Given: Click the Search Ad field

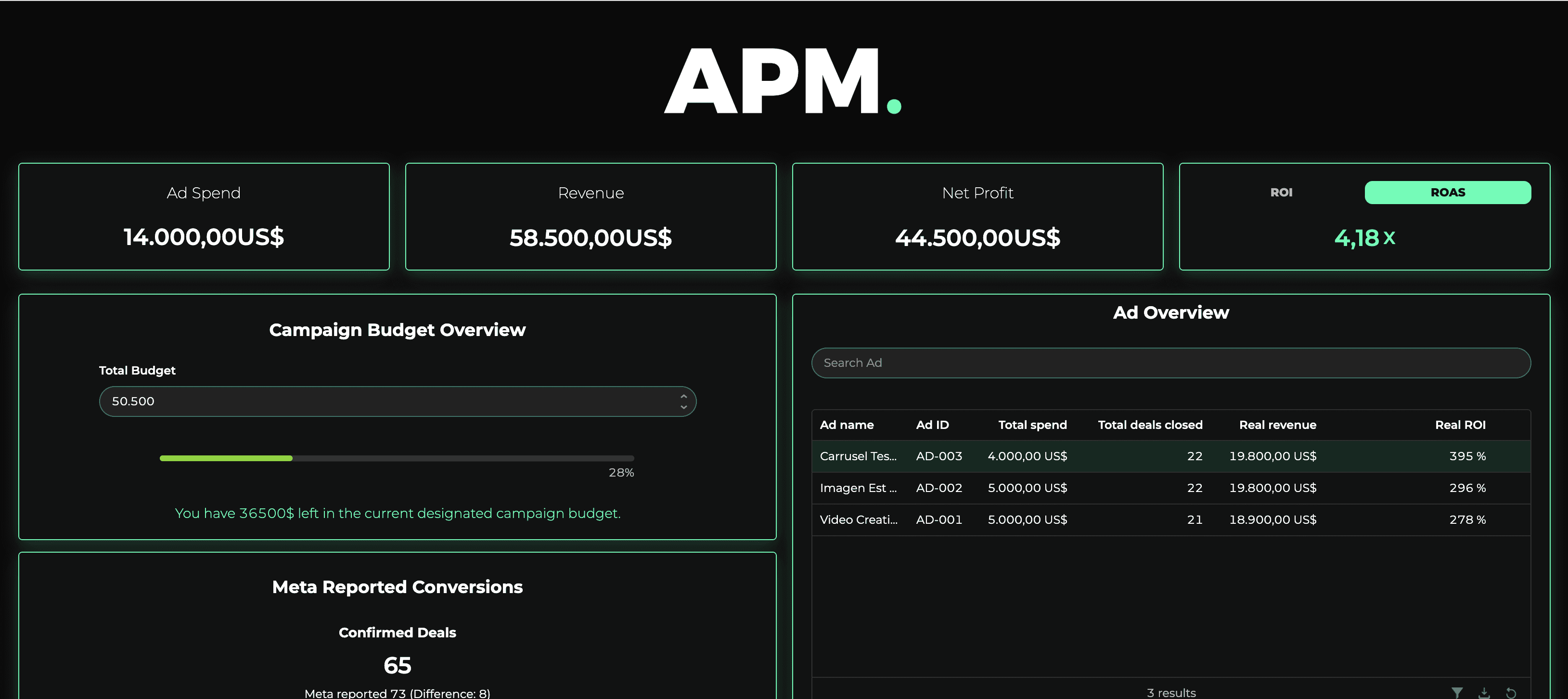Looking at the screenshot, I should pos(1170,363).
